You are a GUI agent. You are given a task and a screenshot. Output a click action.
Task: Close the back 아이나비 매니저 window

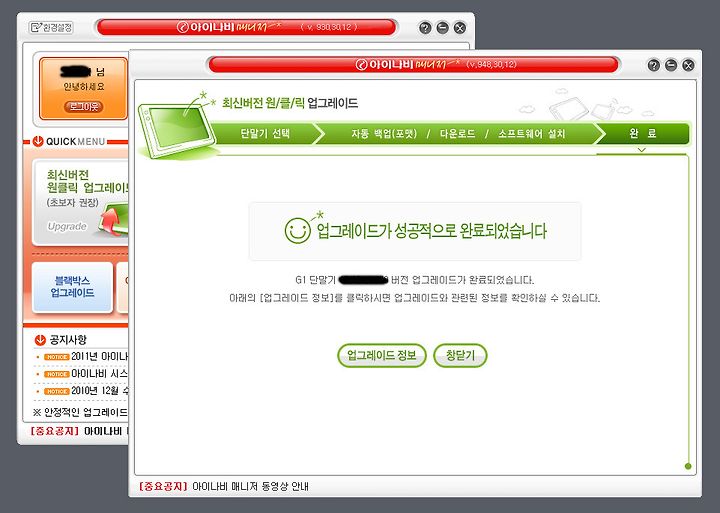tap(460, 28)
